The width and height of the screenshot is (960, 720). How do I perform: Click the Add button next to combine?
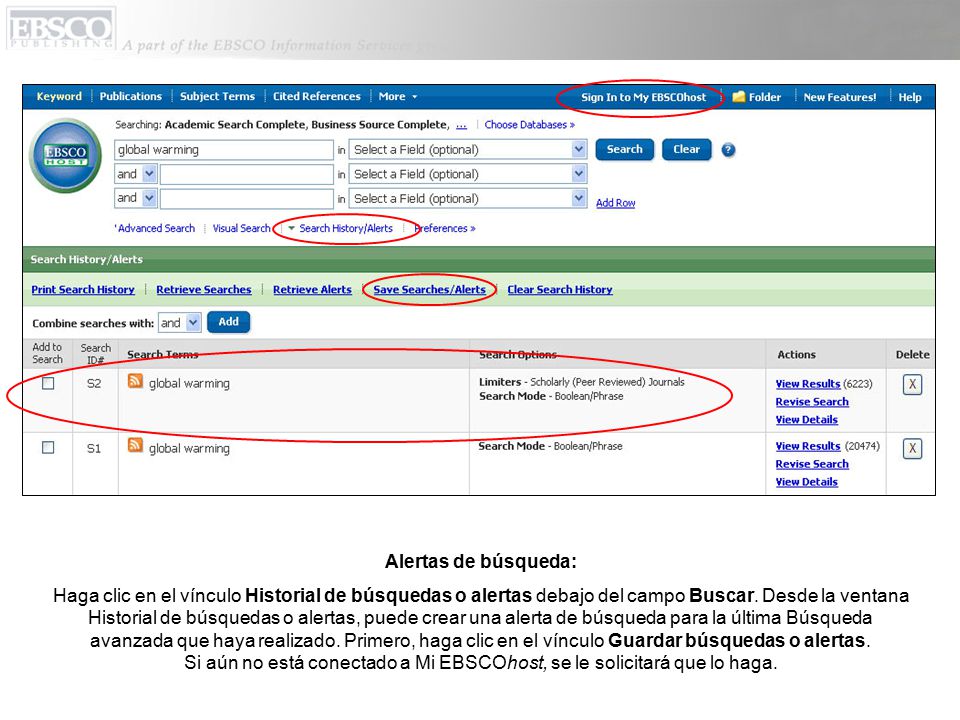tap(228, 322)
